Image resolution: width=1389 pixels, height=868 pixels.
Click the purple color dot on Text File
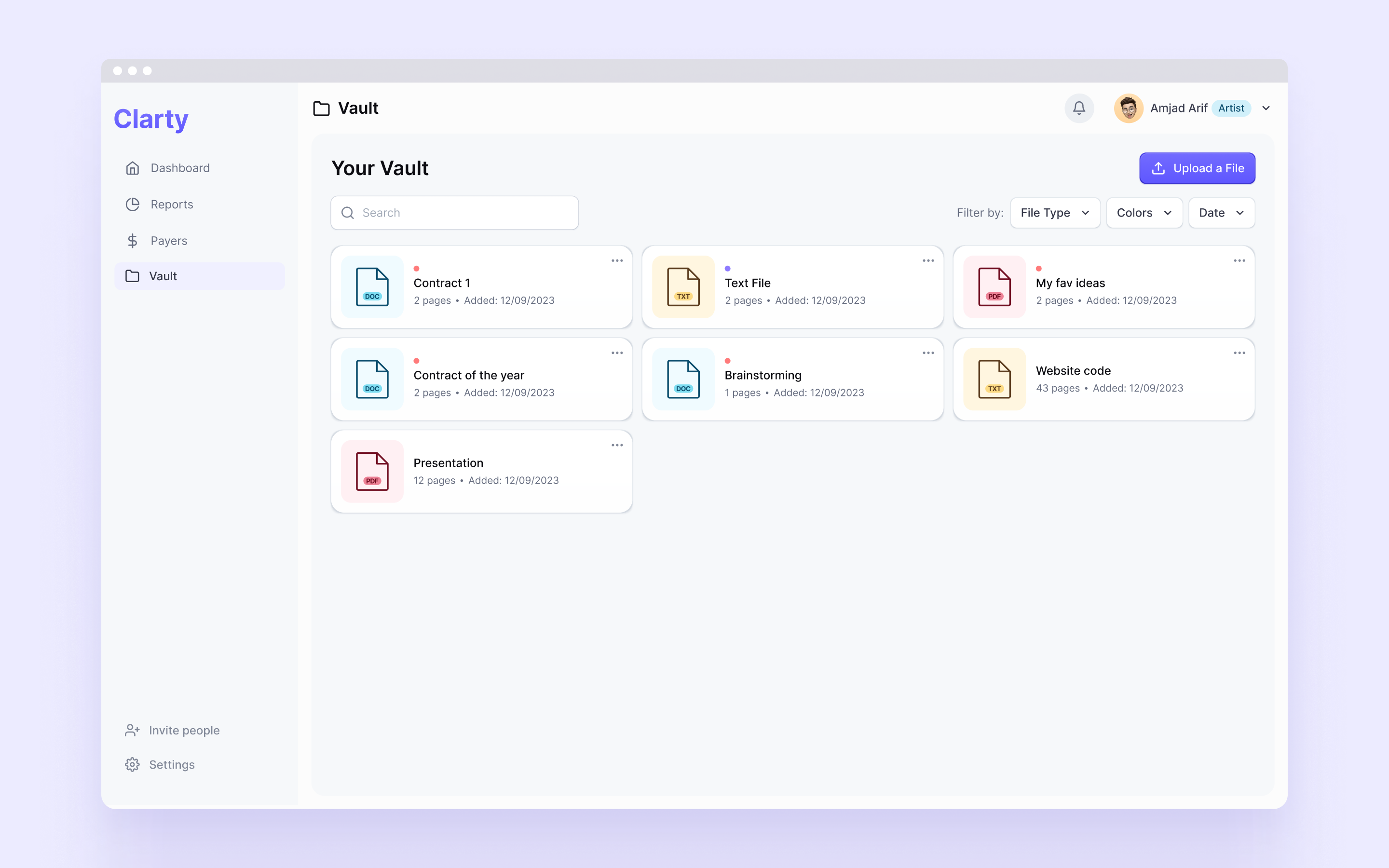coord(728,269)
